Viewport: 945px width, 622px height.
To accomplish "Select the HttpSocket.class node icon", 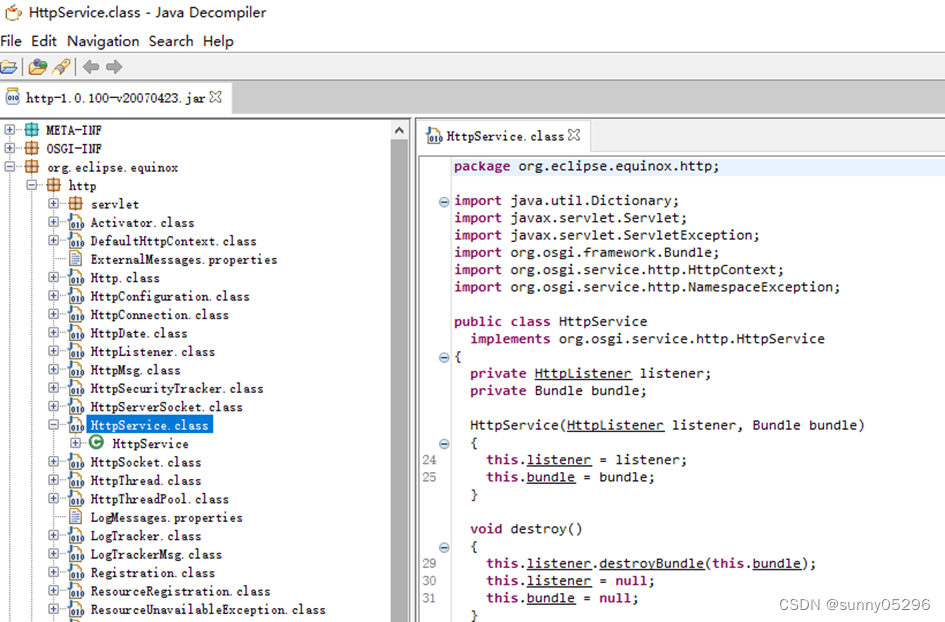I will (76, 462).
